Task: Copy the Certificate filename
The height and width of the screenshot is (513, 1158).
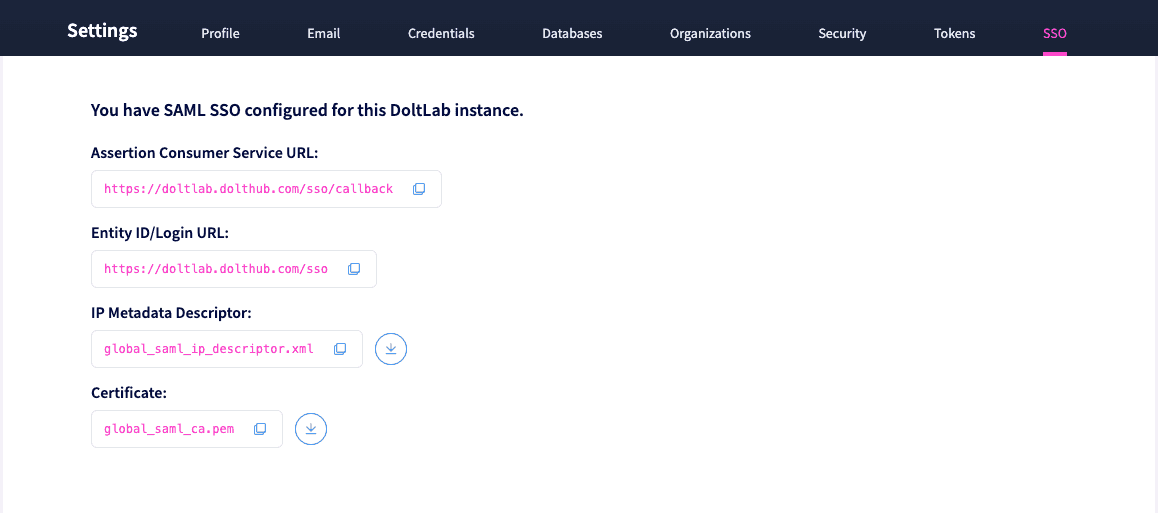Action: point(260,428)
